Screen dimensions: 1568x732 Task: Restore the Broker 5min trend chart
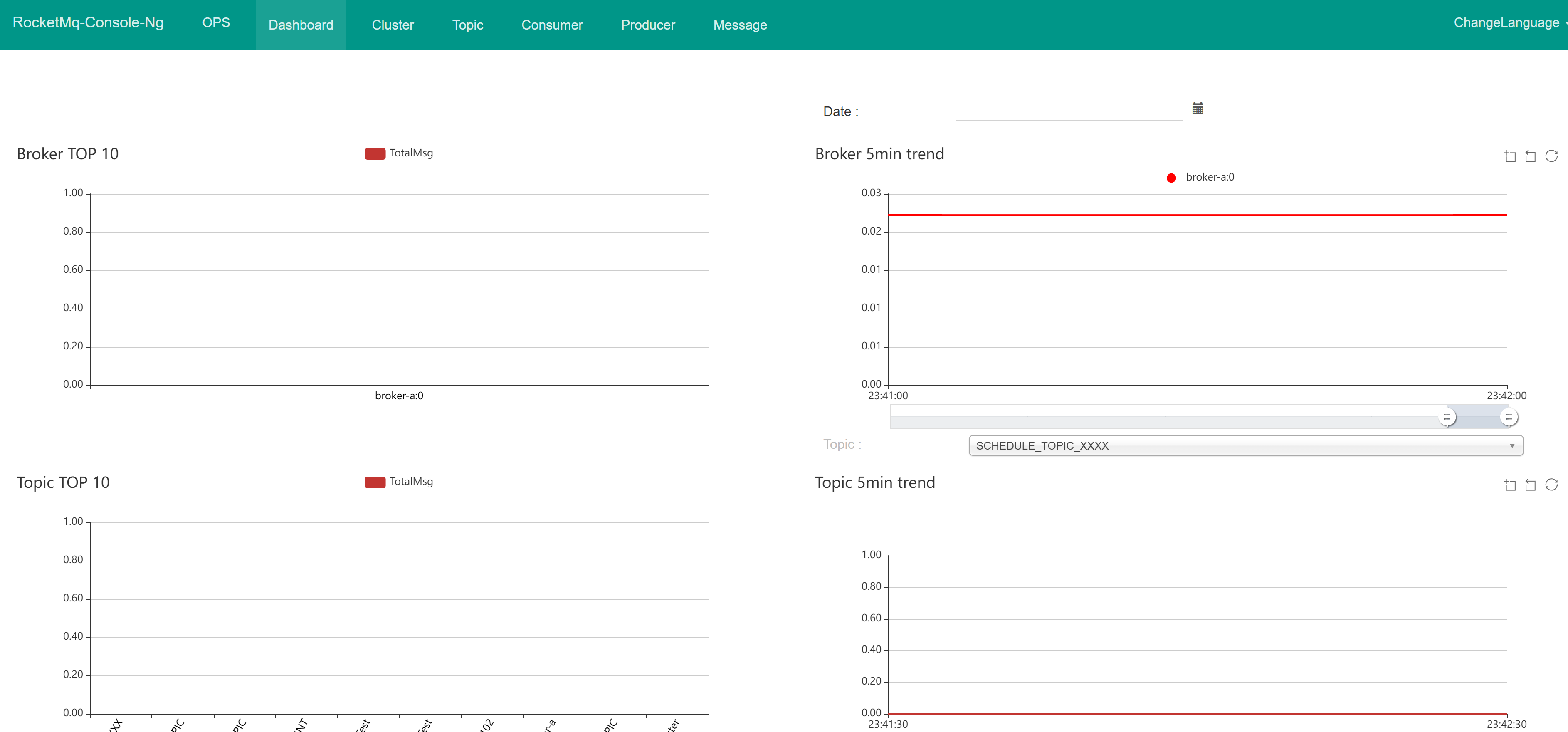point(1551,156)
